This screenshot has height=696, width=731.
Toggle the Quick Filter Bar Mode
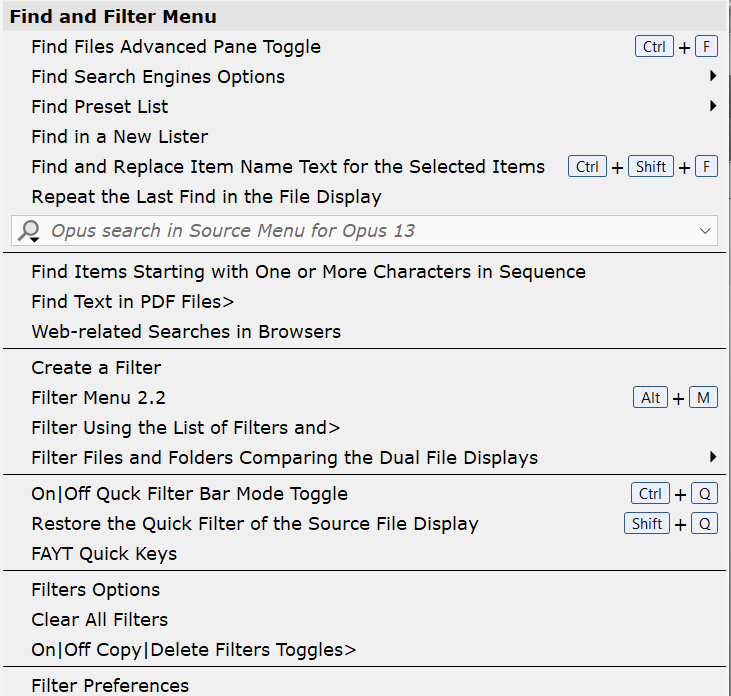click(x=190, y=494)
